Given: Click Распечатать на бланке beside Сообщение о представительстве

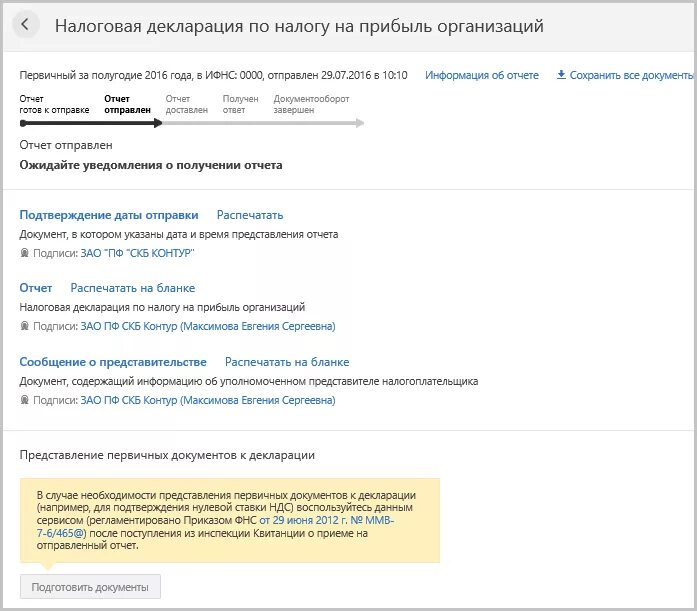Looking at the screenshot, I should click(287, 362).
